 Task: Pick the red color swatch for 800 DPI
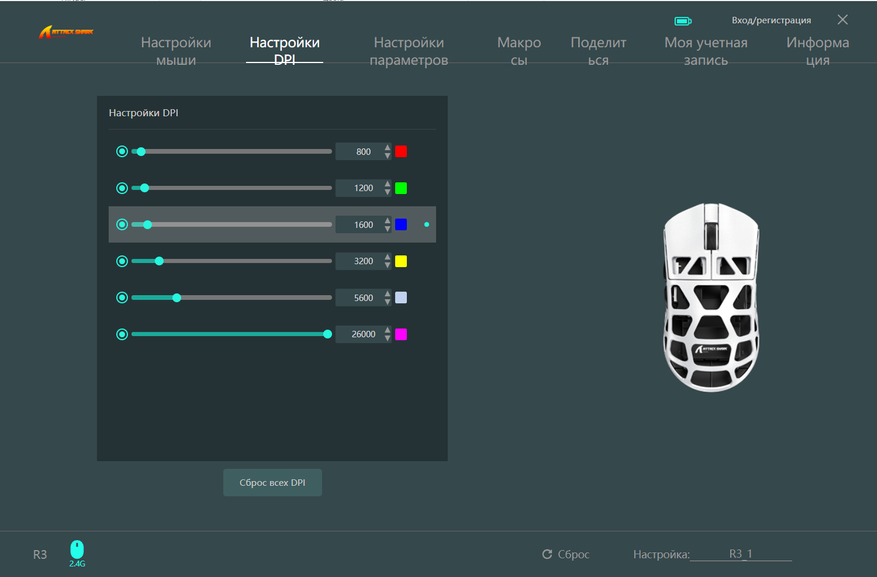pos(401,152)
